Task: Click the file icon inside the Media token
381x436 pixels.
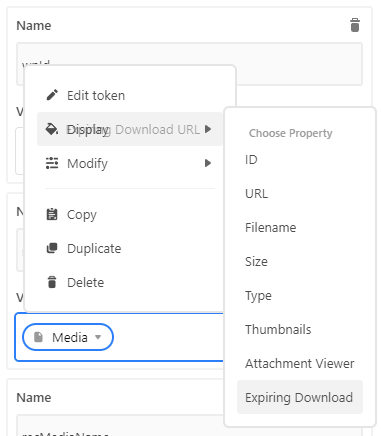Action: (x=39, y=337)
